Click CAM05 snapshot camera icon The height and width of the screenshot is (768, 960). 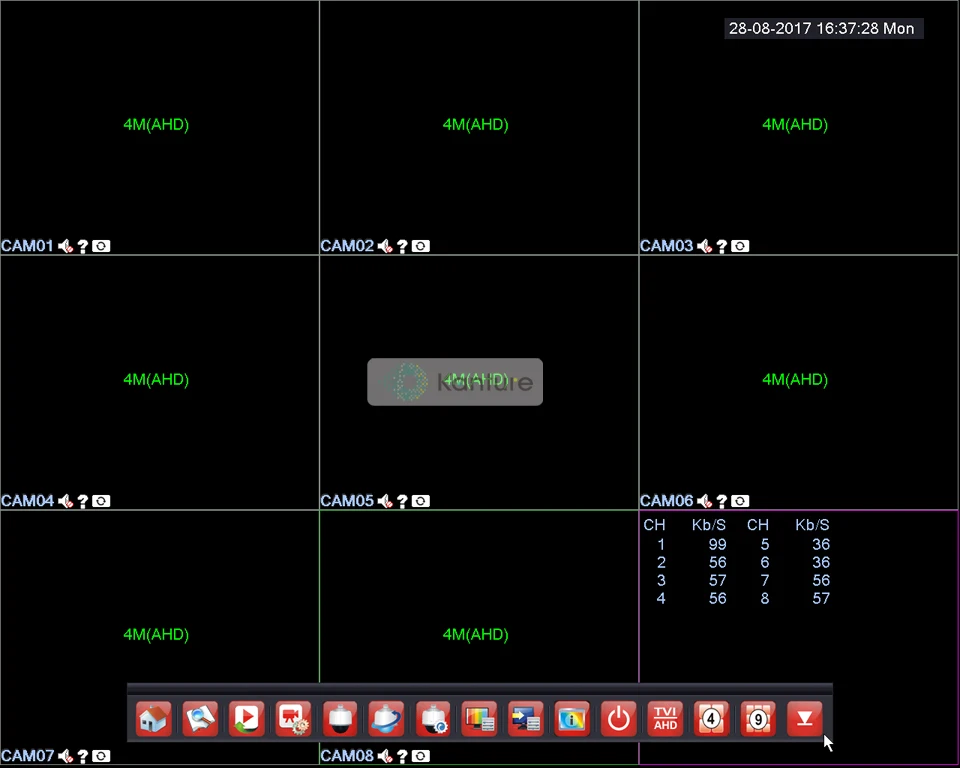tap(421, 501)
